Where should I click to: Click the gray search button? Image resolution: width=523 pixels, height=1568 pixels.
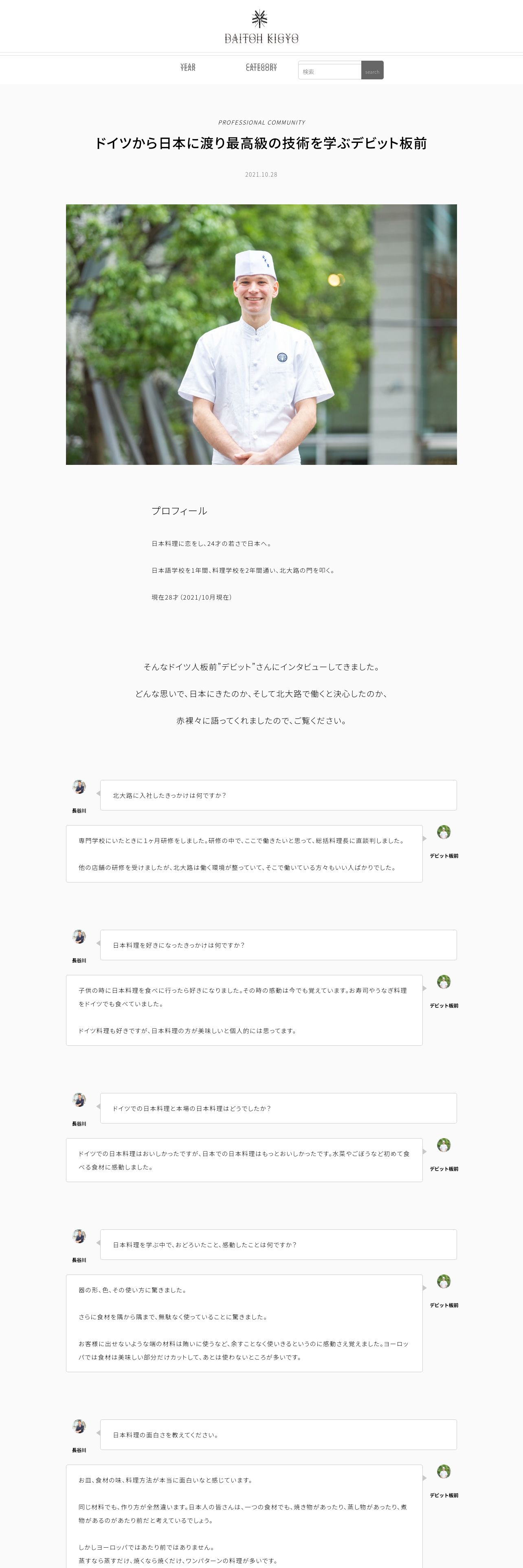[x=372, y=70]
